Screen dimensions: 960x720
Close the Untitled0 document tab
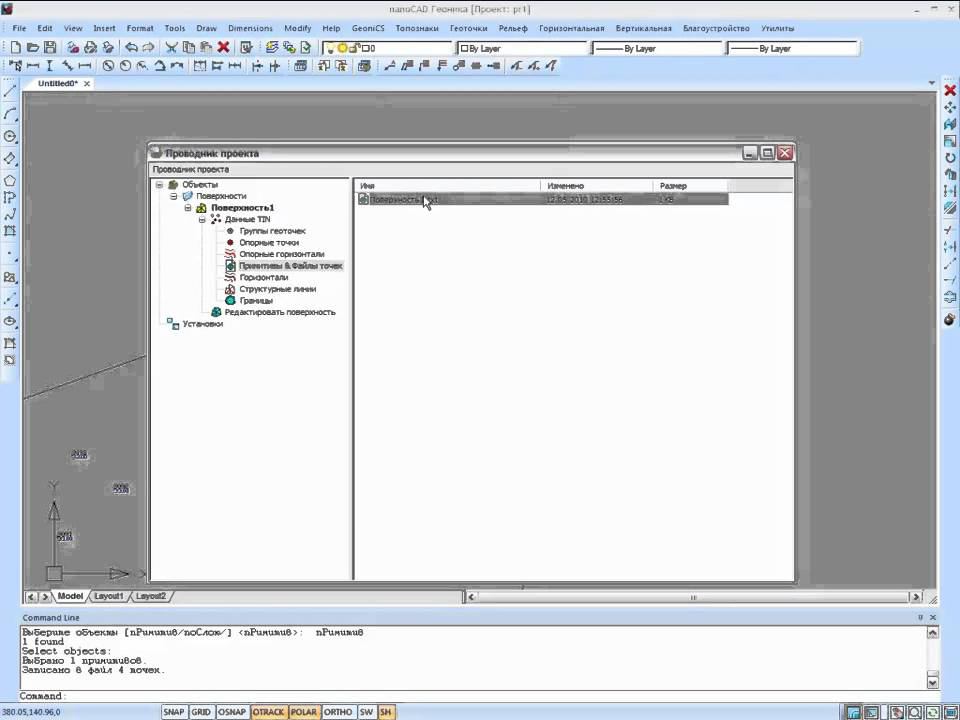87,83
